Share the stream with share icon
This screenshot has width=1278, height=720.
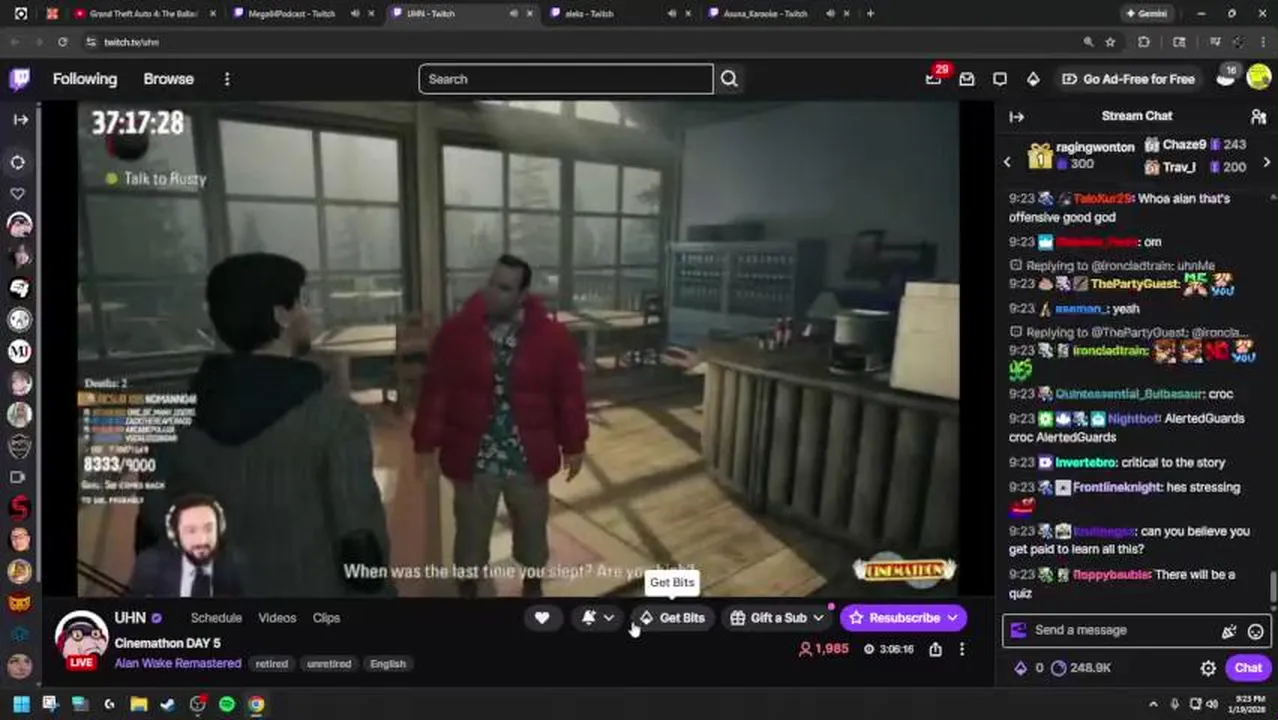point(935,649)
